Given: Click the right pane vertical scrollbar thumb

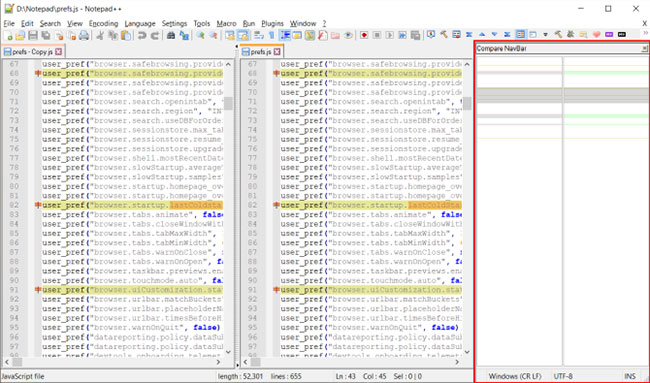Looking at the screenshot, I should 467,103.
